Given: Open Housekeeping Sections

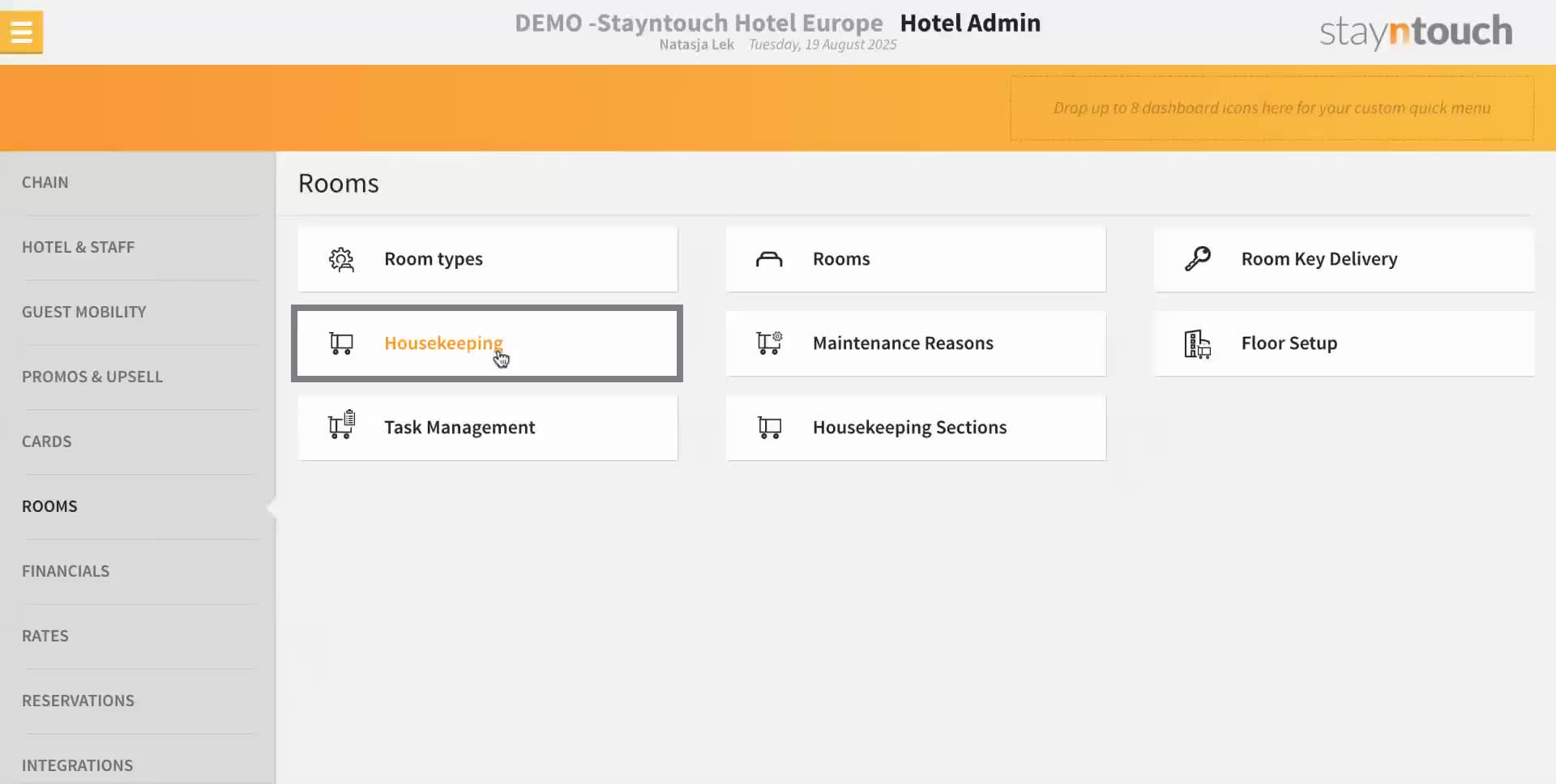Looking at the screenshot, I should click(x=916, y=428).
